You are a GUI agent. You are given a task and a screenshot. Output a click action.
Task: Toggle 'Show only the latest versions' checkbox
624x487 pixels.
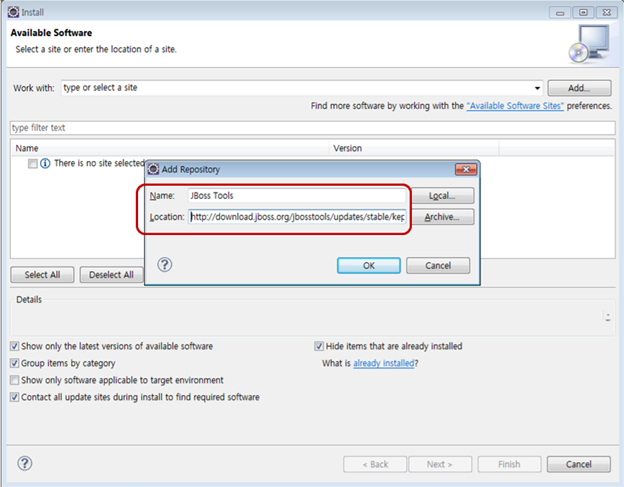[14, 346]
